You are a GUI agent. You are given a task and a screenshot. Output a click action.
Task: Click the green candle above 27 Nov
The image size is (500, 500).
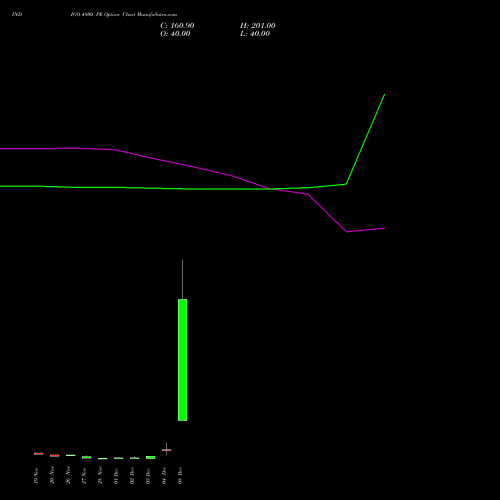point(87,457)
